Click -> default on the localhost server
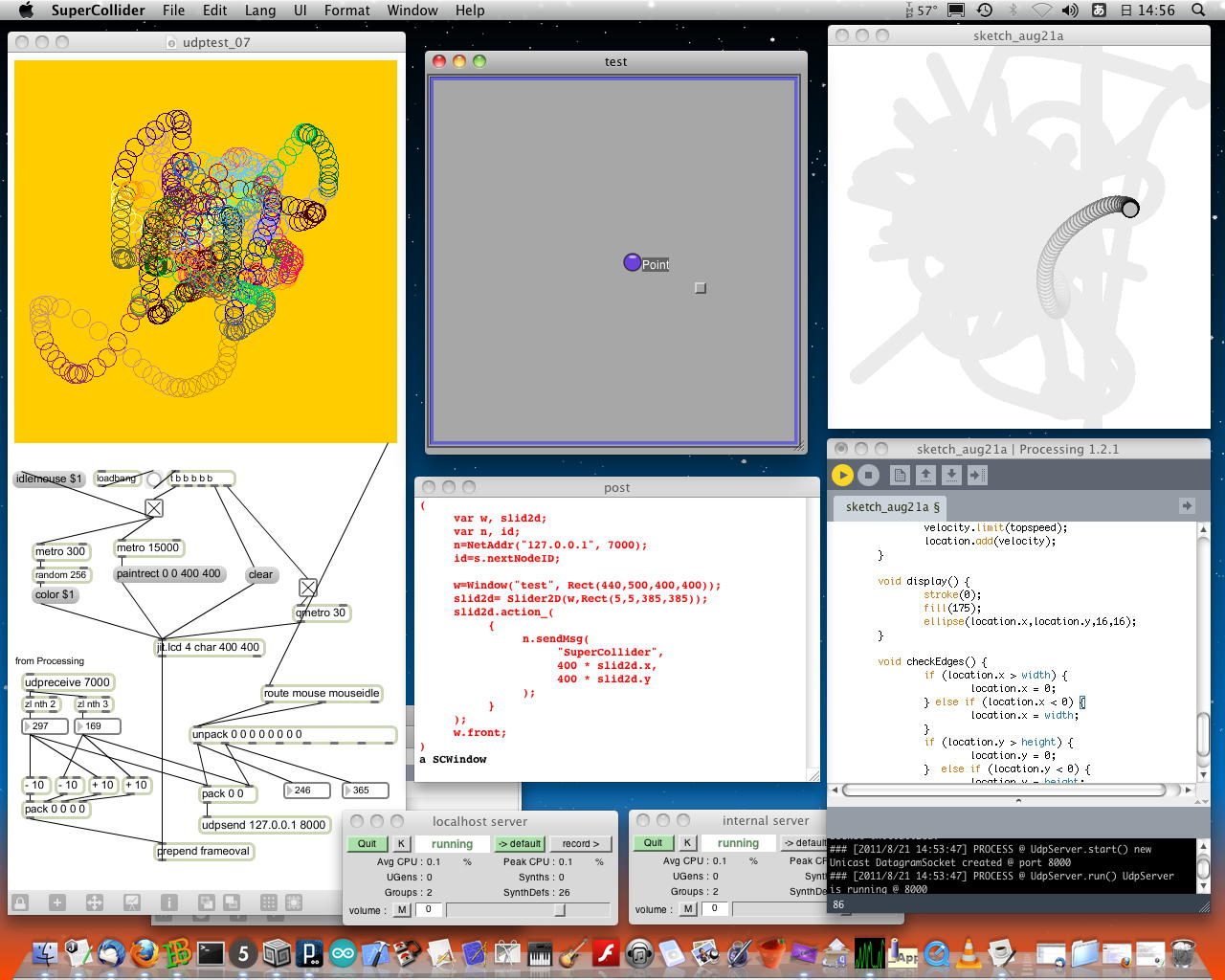Image resolution: width=1225 pixels, height=980 pixels. pyautogui.click(x=521, y=844)
